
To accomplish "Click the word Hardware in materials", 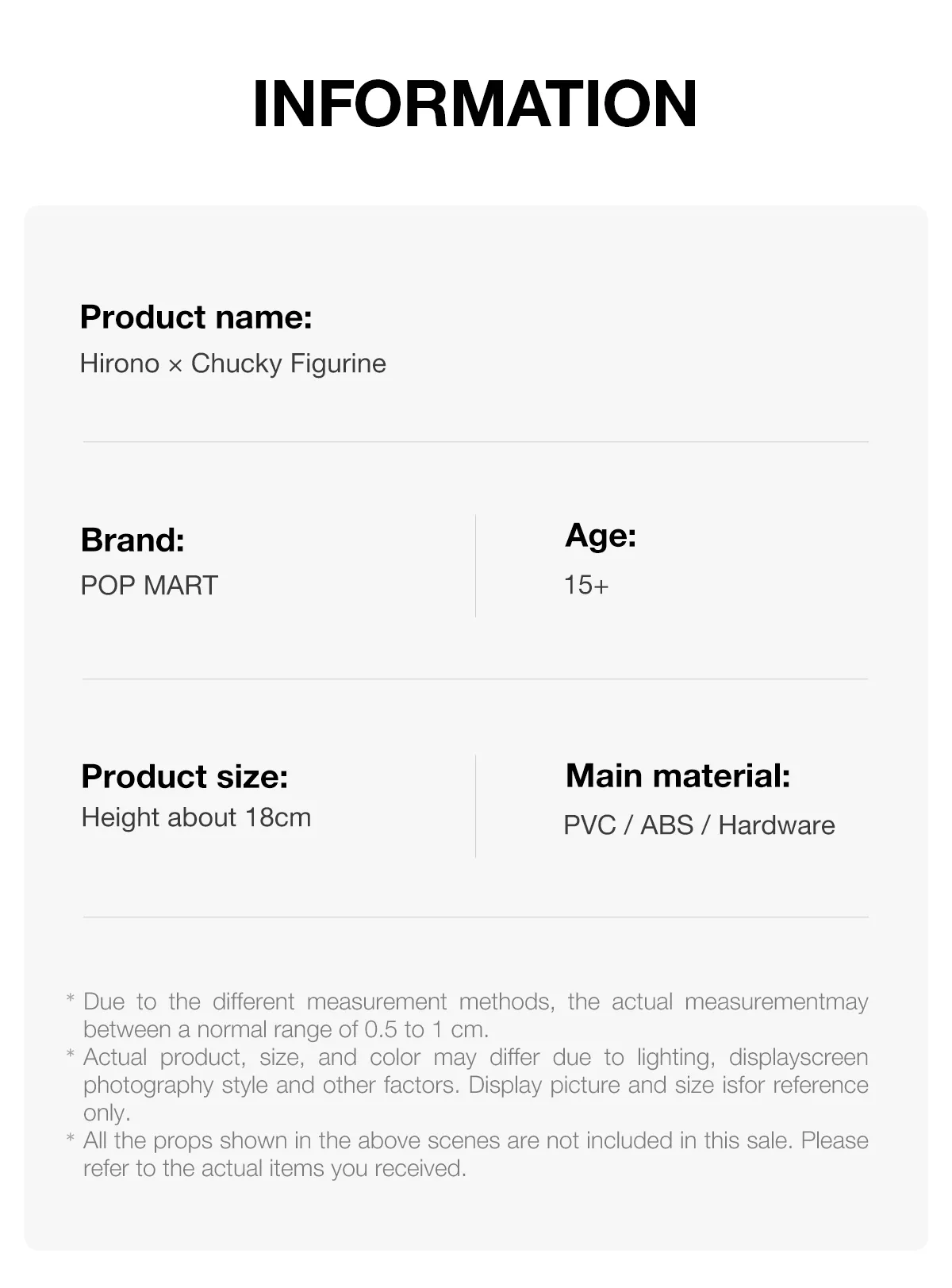I will tap(777, 825).
